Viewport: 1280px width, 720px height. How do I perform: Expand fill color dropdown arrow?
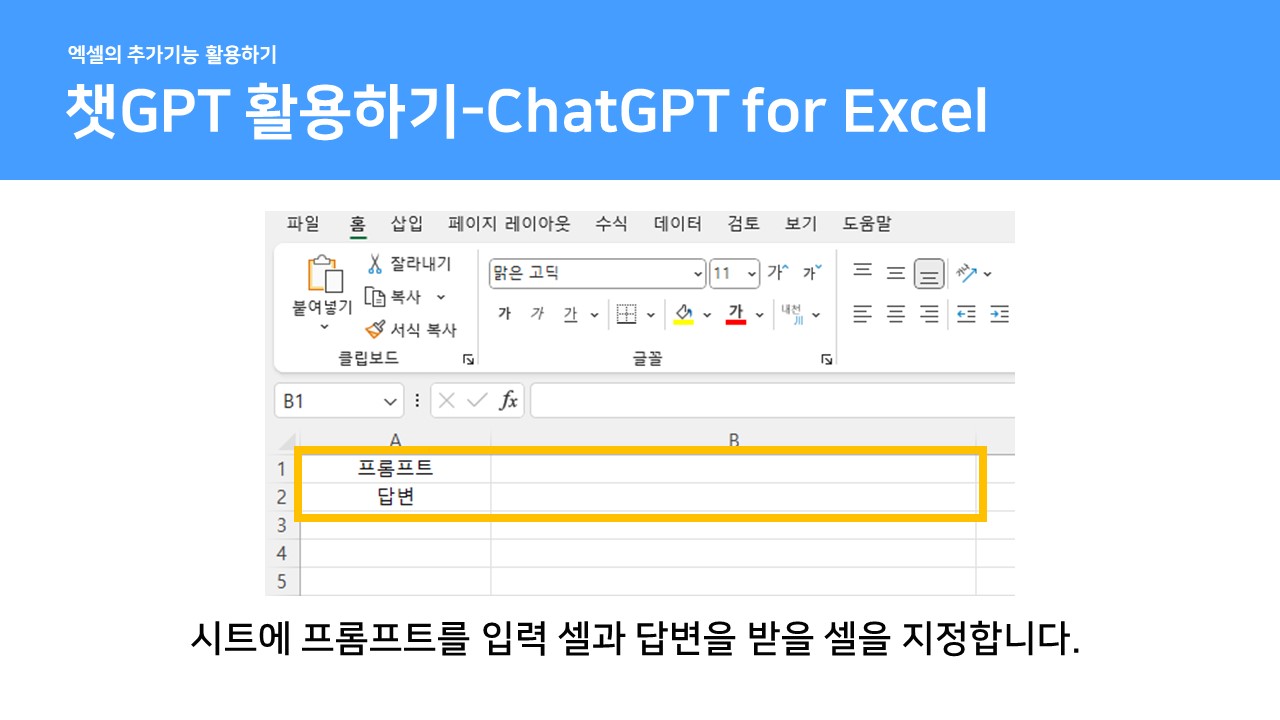click(x=707, y=314)
